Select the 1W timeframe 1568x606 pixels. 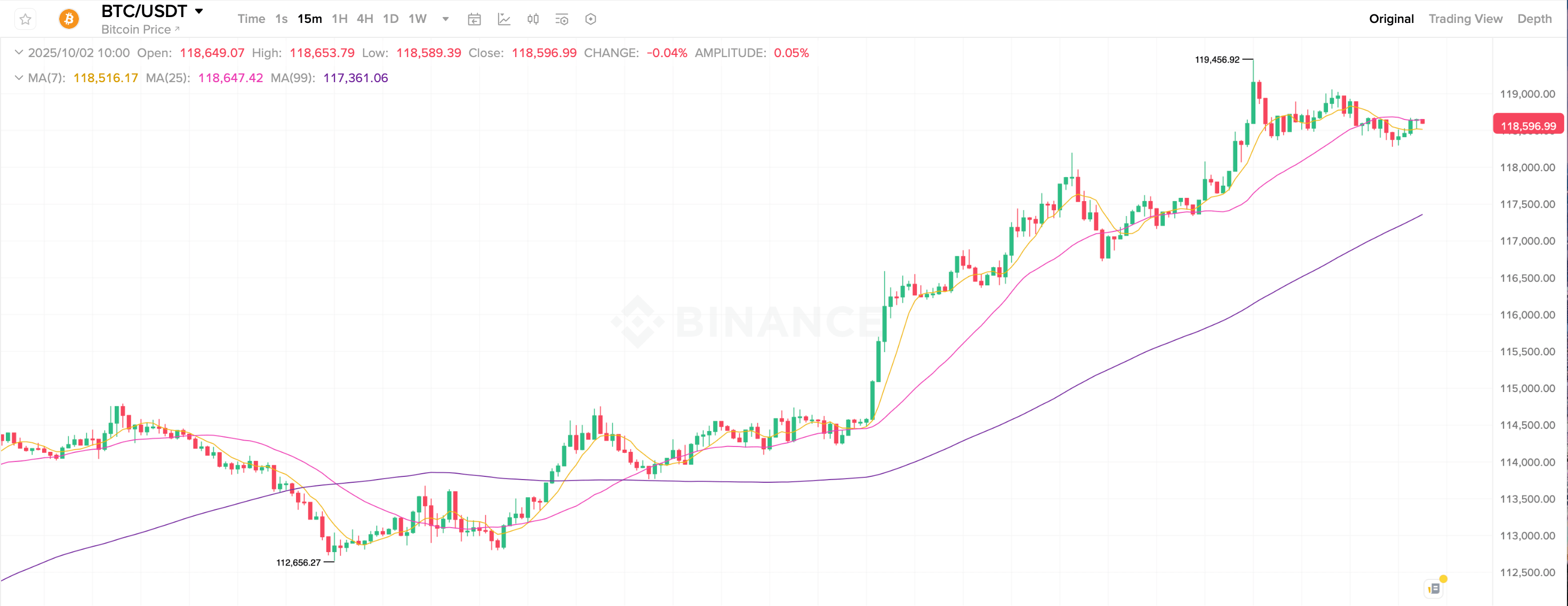[417, 19]
